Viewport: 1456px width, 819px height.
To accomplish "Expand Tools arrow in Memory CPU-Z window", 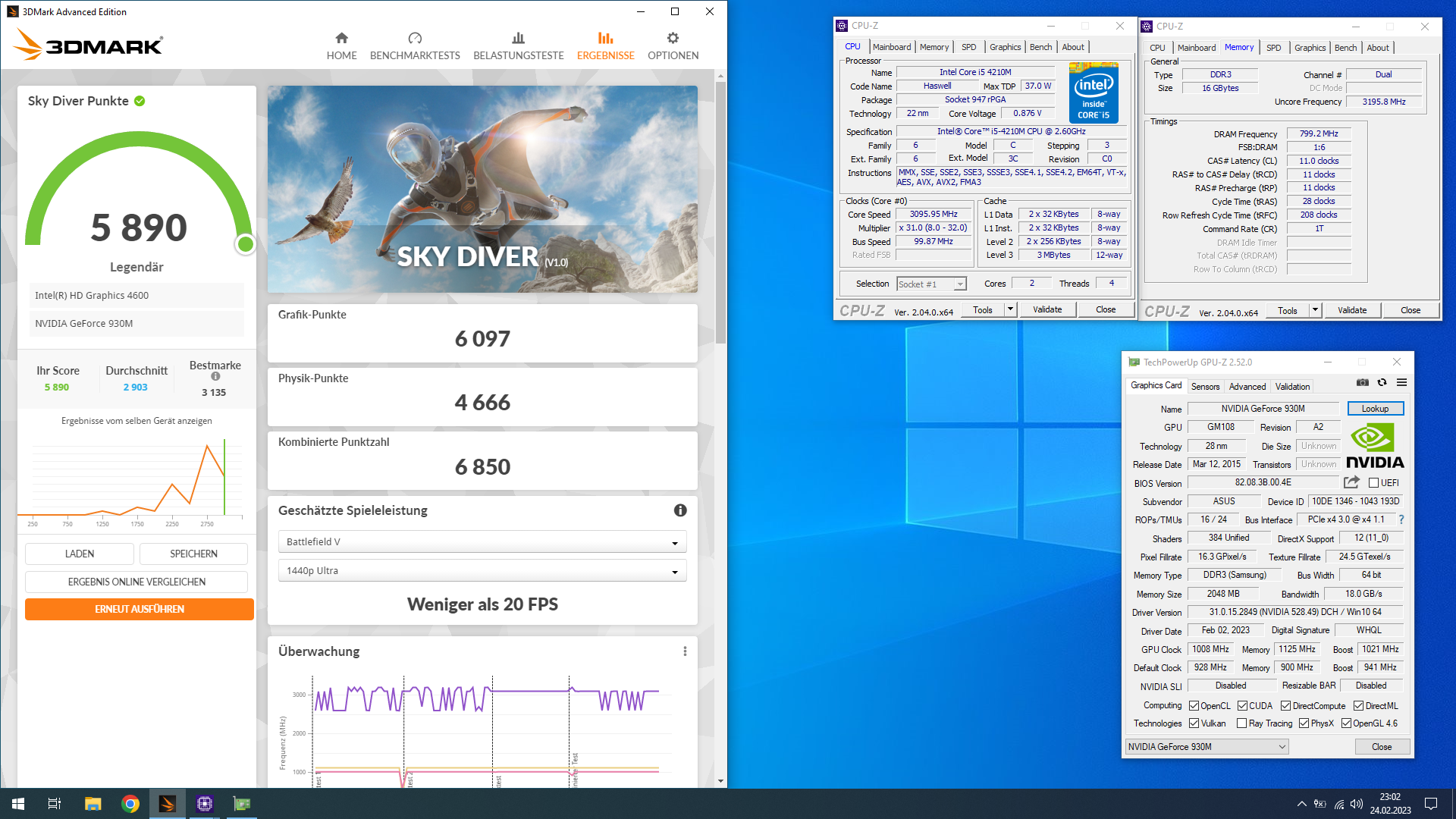I will [1315, 310].
